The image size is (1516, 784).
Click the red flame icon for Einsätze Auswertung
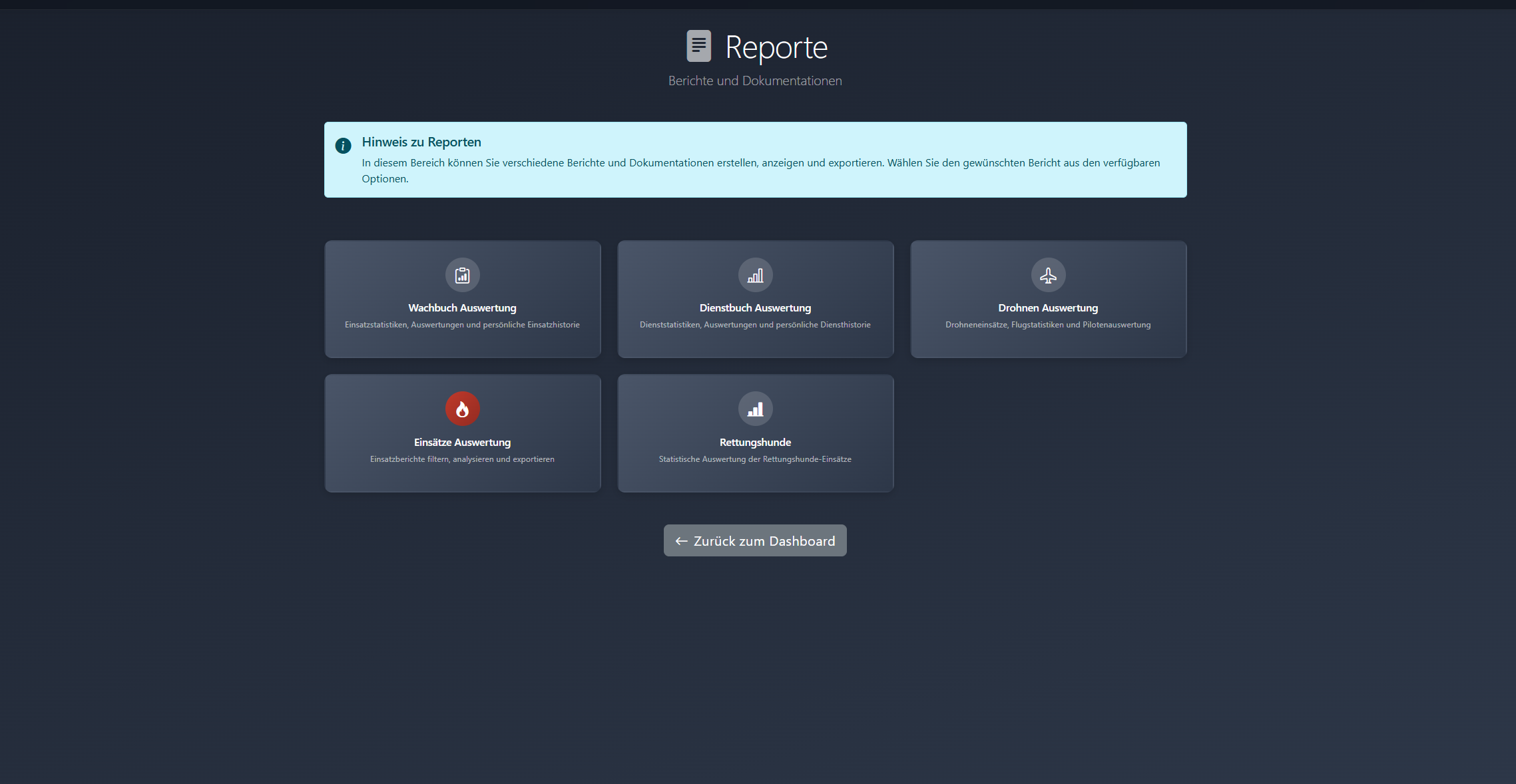tap(462, 408)
